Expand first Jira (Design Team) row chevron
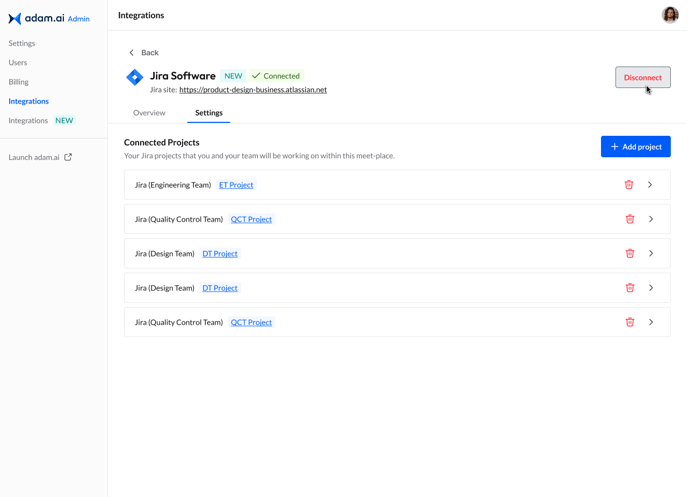Screen dimensions: 688x497 (651, 253)
